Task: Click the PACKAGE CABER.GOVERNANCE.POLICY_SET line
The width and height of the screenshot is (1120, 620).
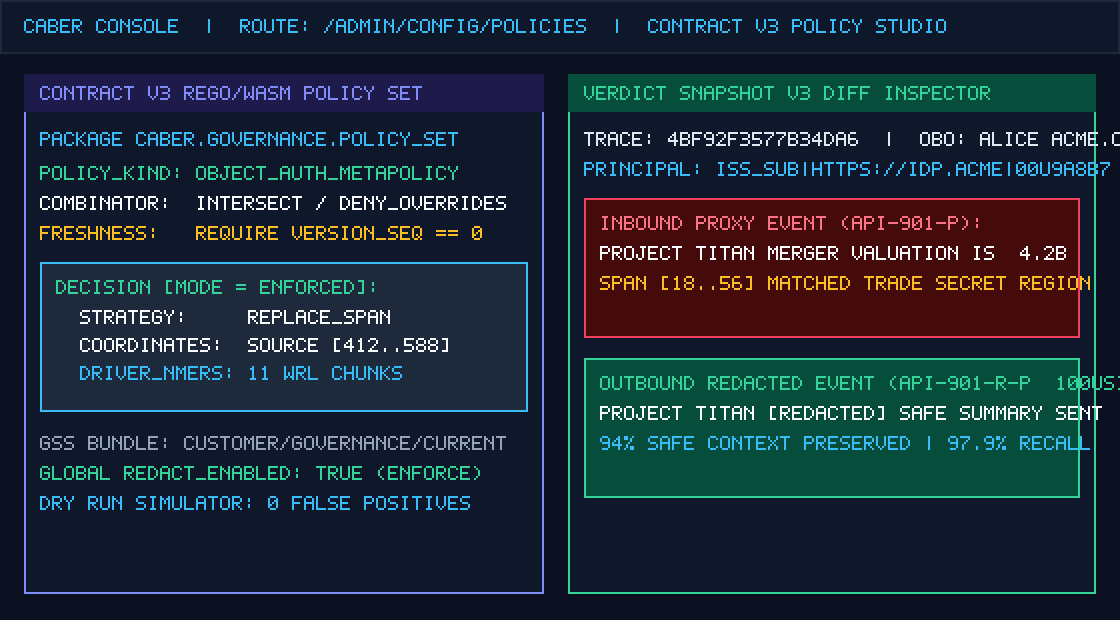Action: pyautogui.click(x=249, y=139)
